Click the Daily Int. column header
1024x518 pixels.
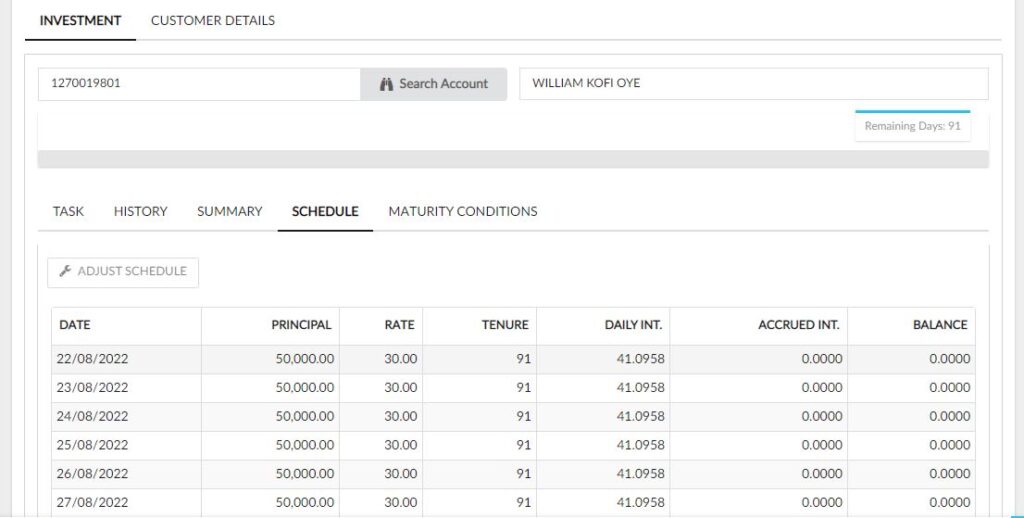[634, 325]
